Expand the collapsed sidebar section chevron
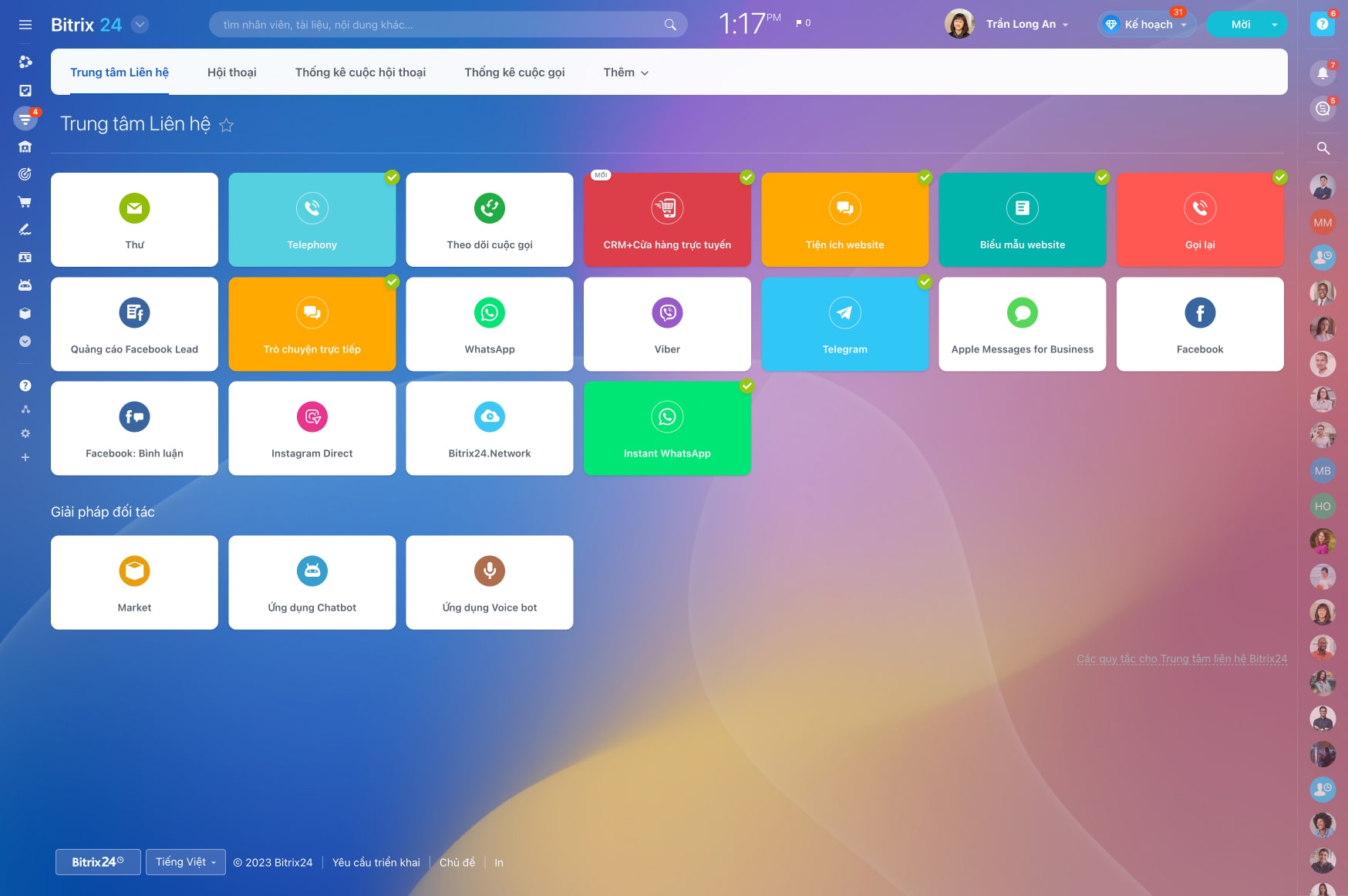This screenshot has width=1348, height=896. (25, 341)
